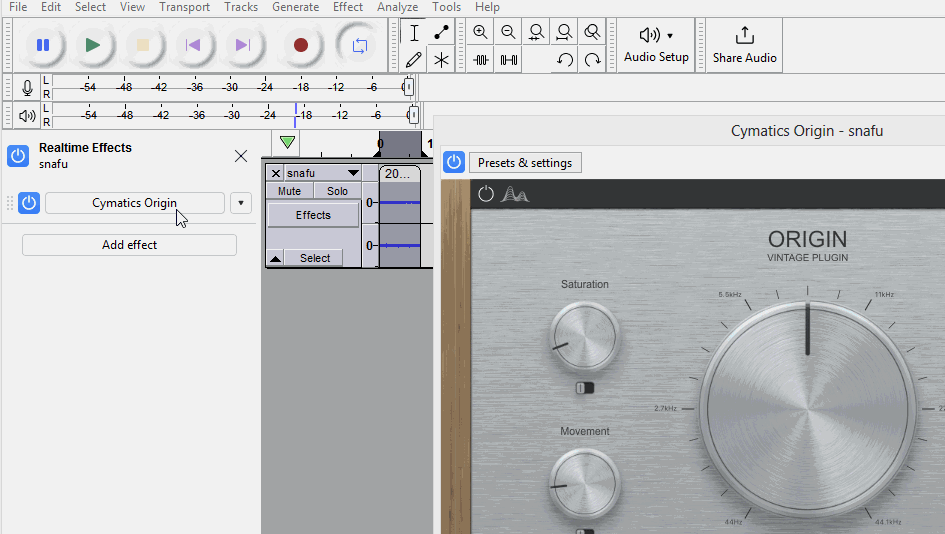Click the large Origin filter frequency dial
The width and height of the screenshot is (945, 534).
pos(807,409)
